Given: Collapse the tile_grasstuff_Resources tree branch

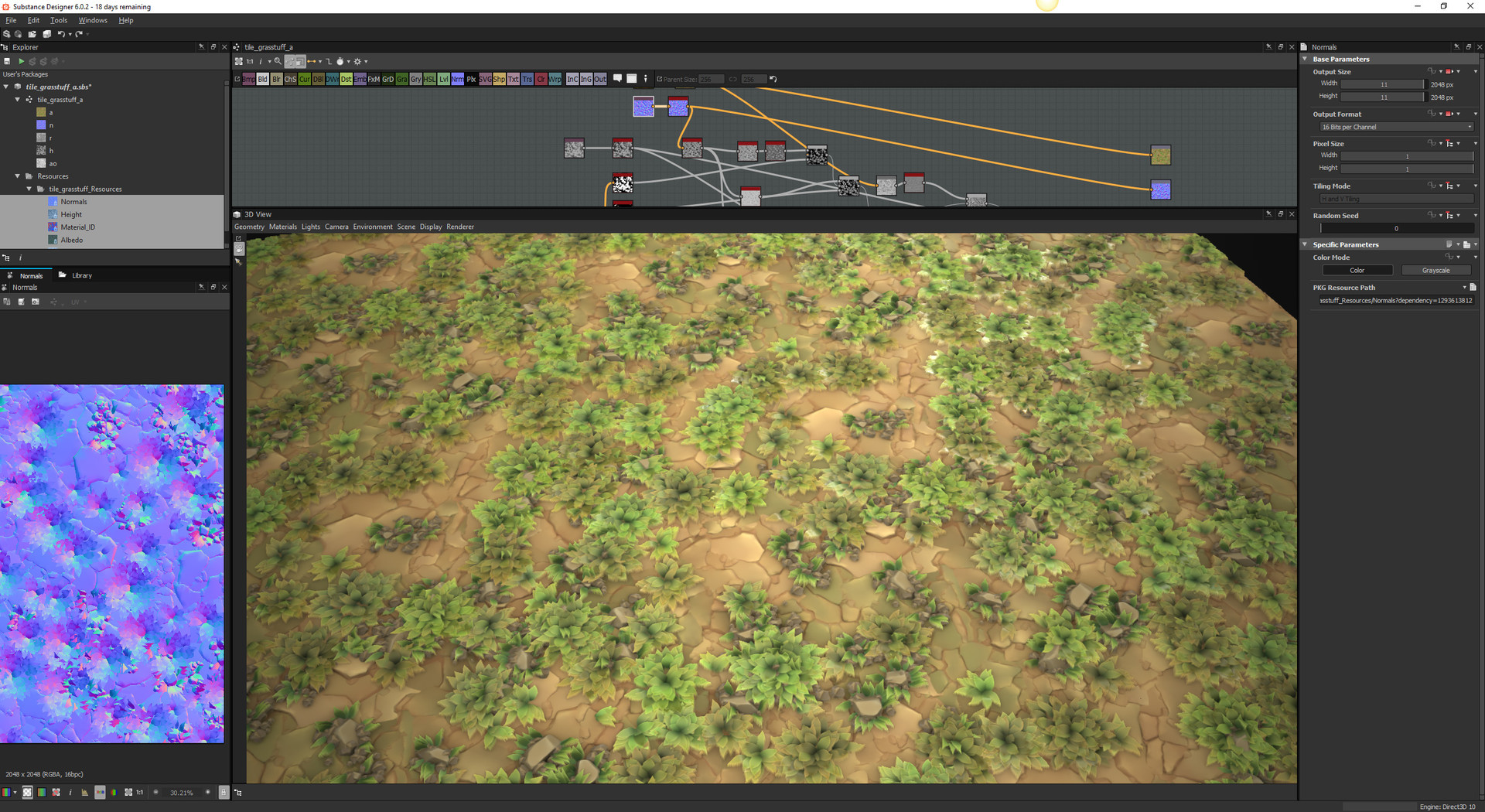Looking at the screenshot, I should pyautogui.click(x=29, y=188).
